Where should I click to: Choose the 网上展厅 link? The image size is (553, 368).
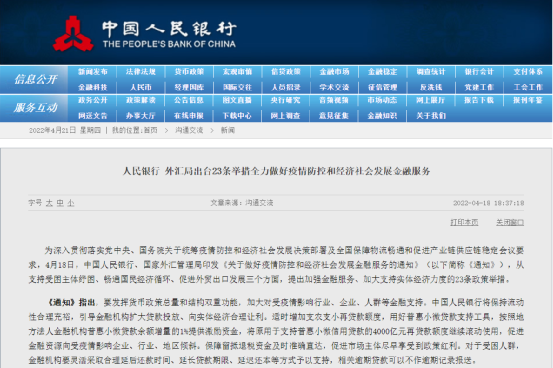tap(431, 100)
